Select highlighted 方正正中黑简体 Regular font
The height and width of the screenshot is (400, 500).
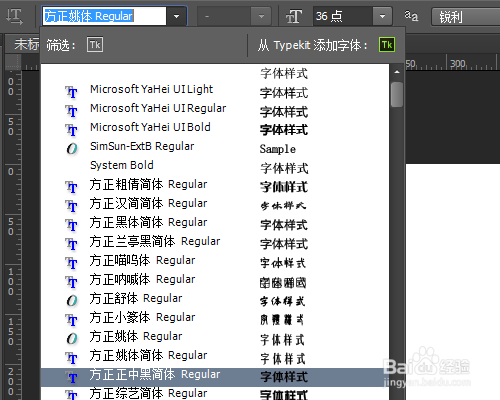coord(215,377)
